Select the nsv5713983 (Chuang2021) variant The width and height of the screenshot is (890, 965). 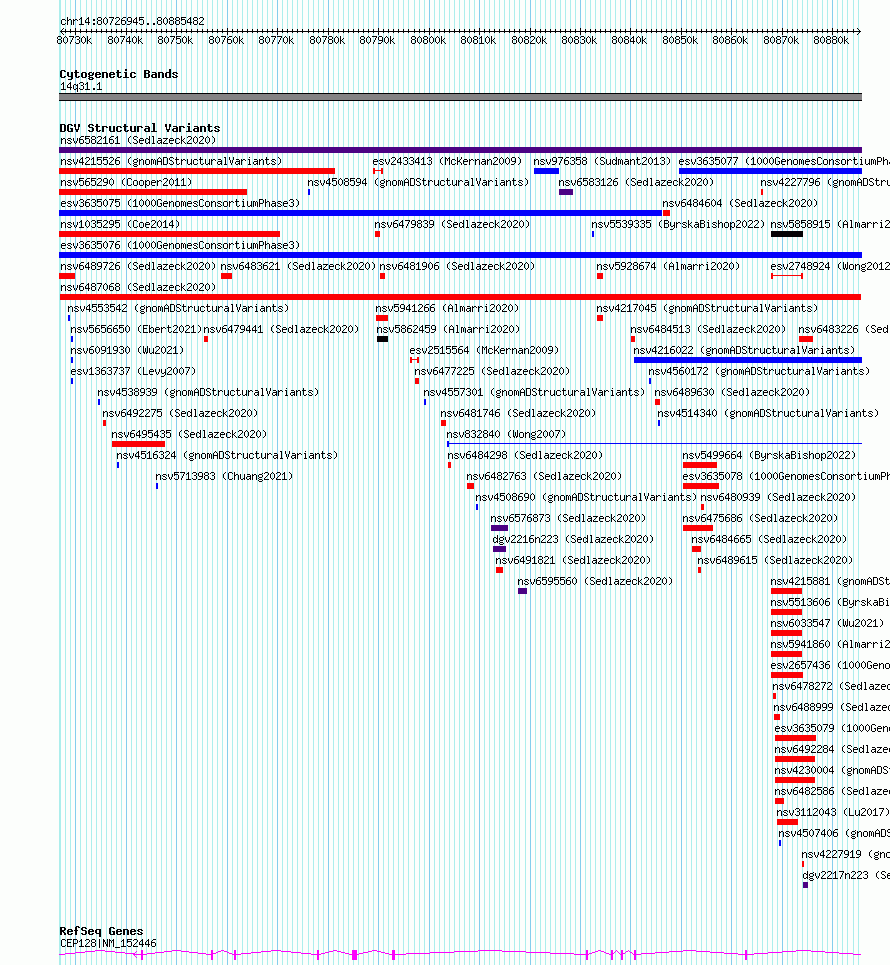pos(225,476)
